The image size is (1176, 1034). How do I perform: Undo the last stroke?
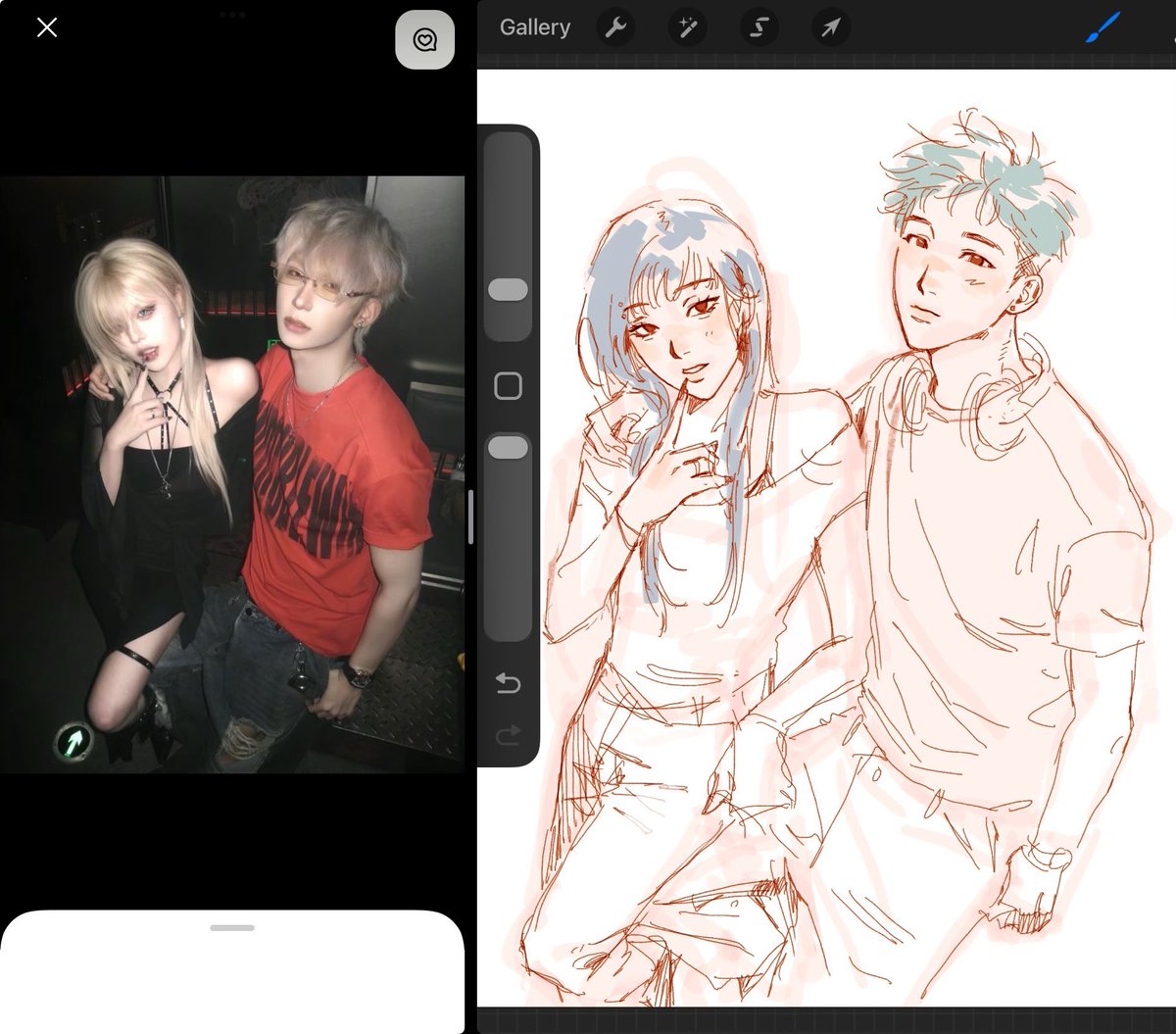pos(508,683)
